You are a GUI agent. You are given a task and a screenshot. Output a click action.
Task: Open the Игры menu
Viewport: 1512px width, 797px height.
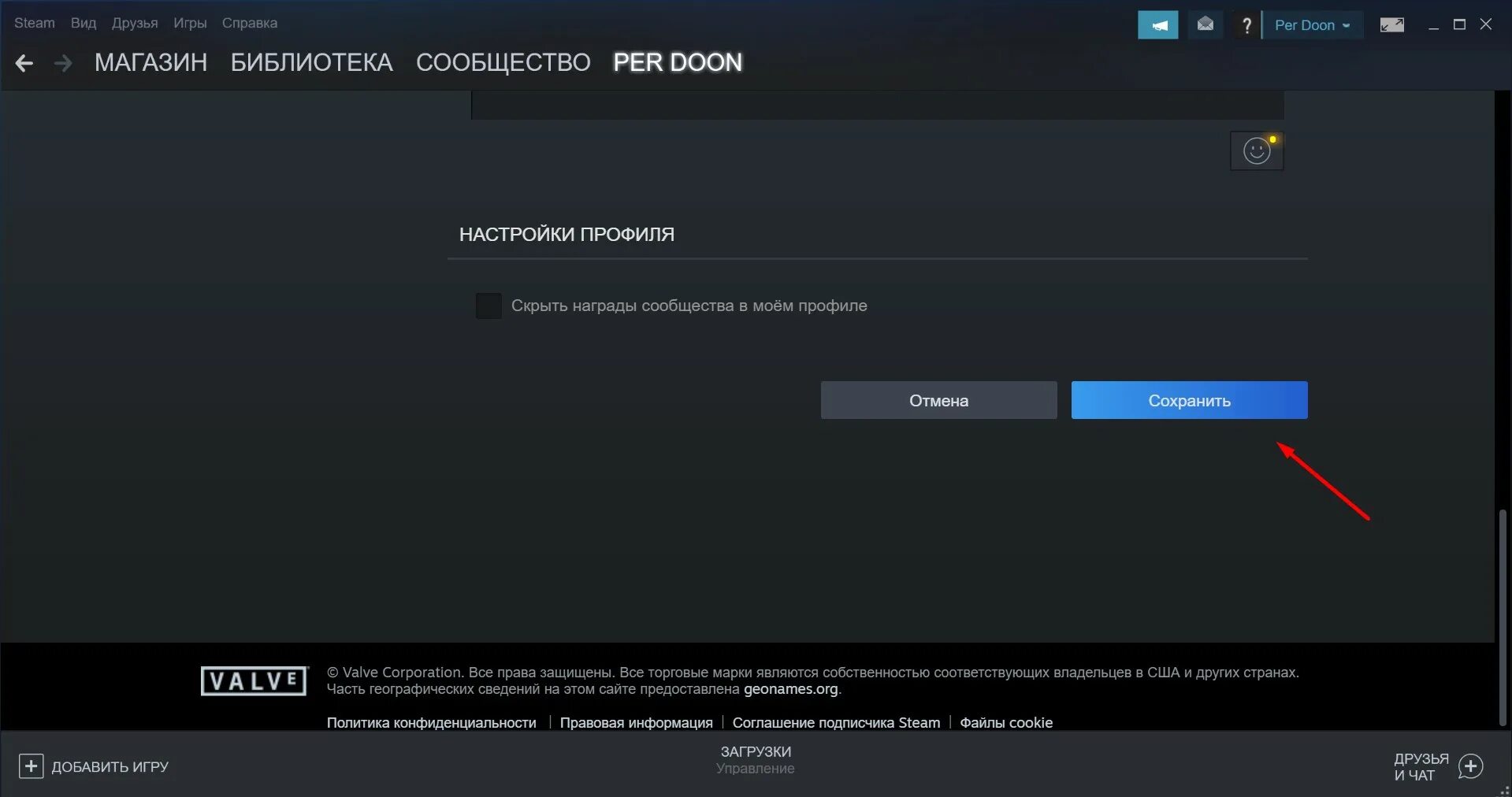[x=190, y=23]
